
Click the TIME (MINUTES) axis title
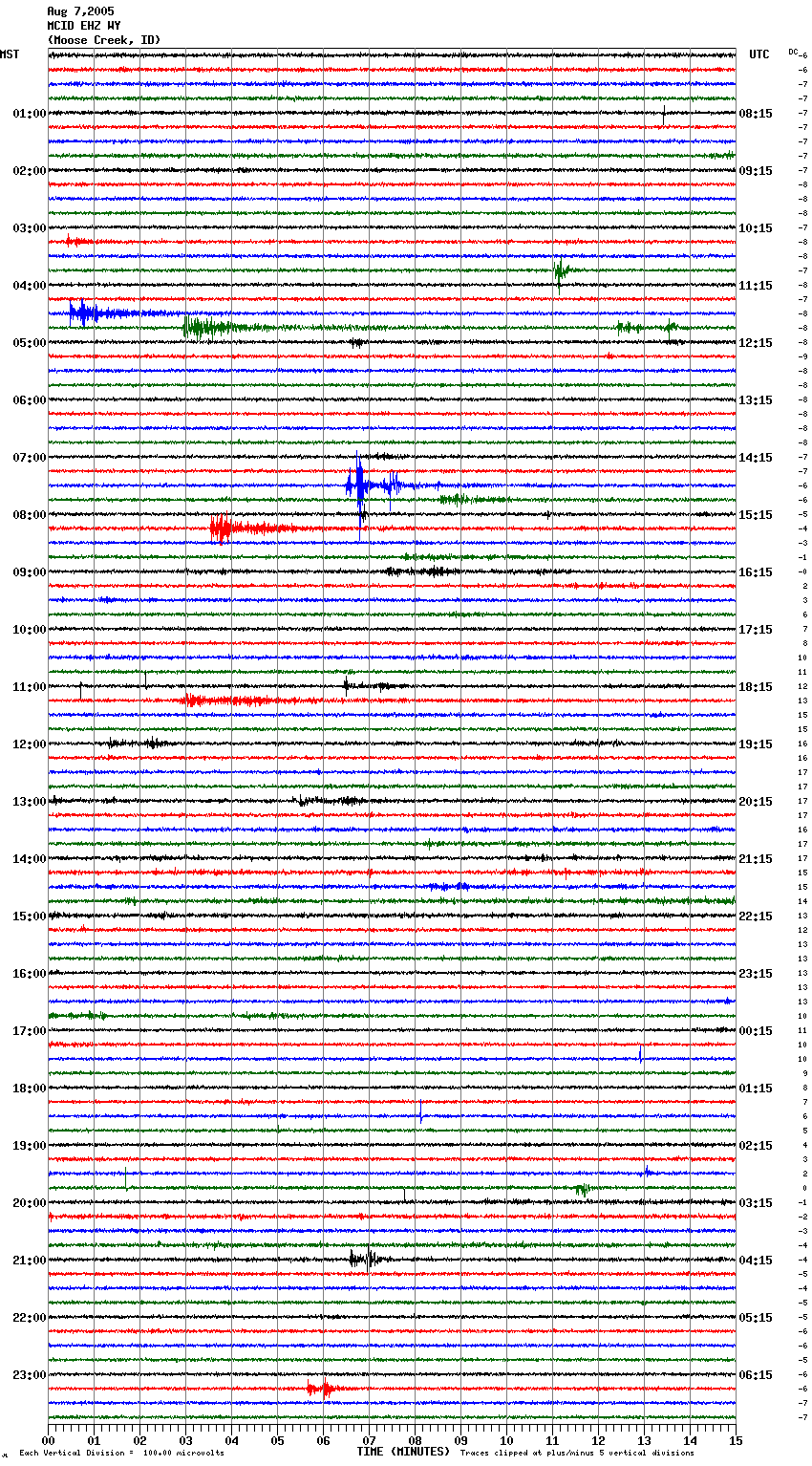click(x=403, y=1452)
